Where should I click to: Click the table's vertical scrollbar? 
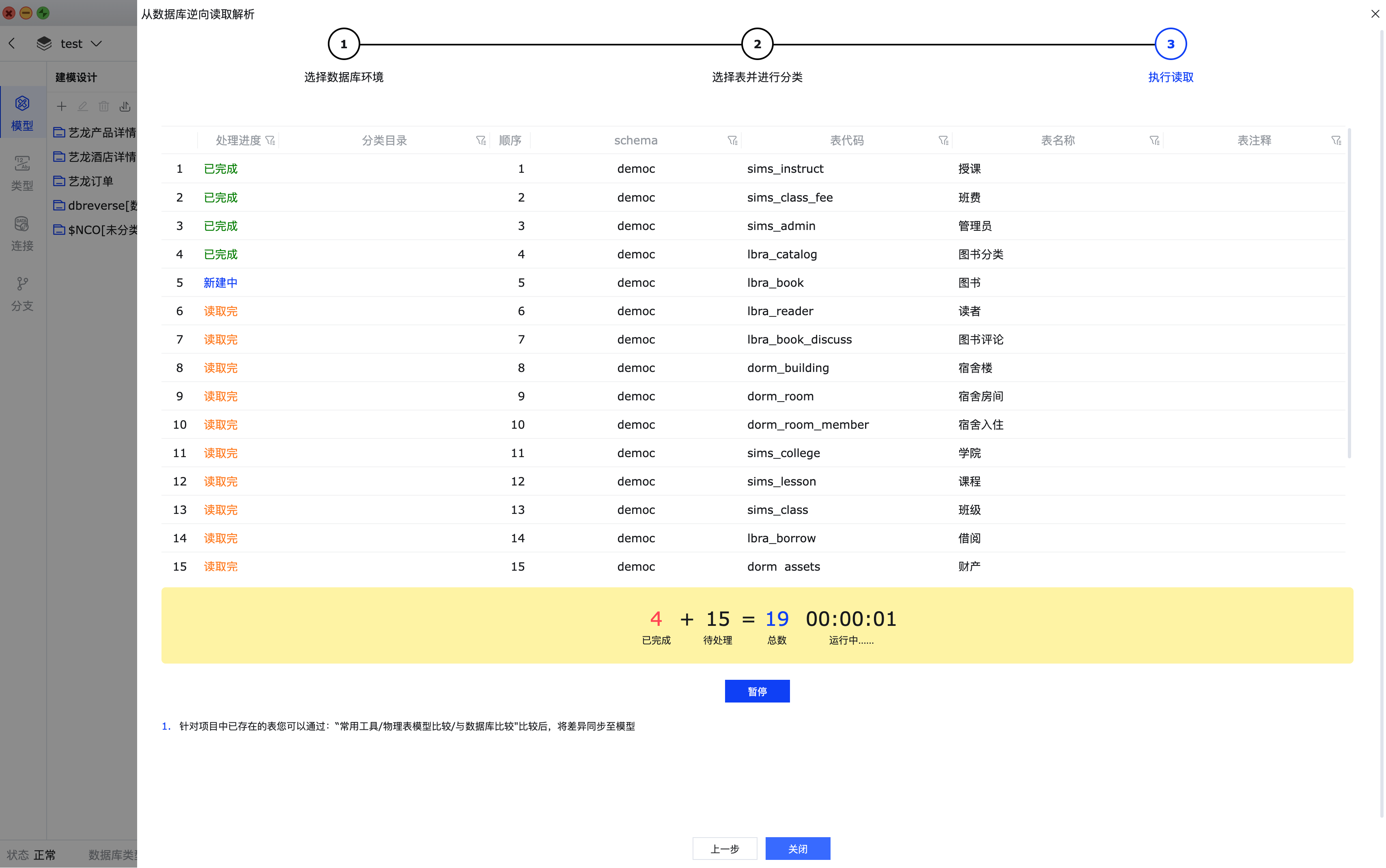click(1349, 293)
